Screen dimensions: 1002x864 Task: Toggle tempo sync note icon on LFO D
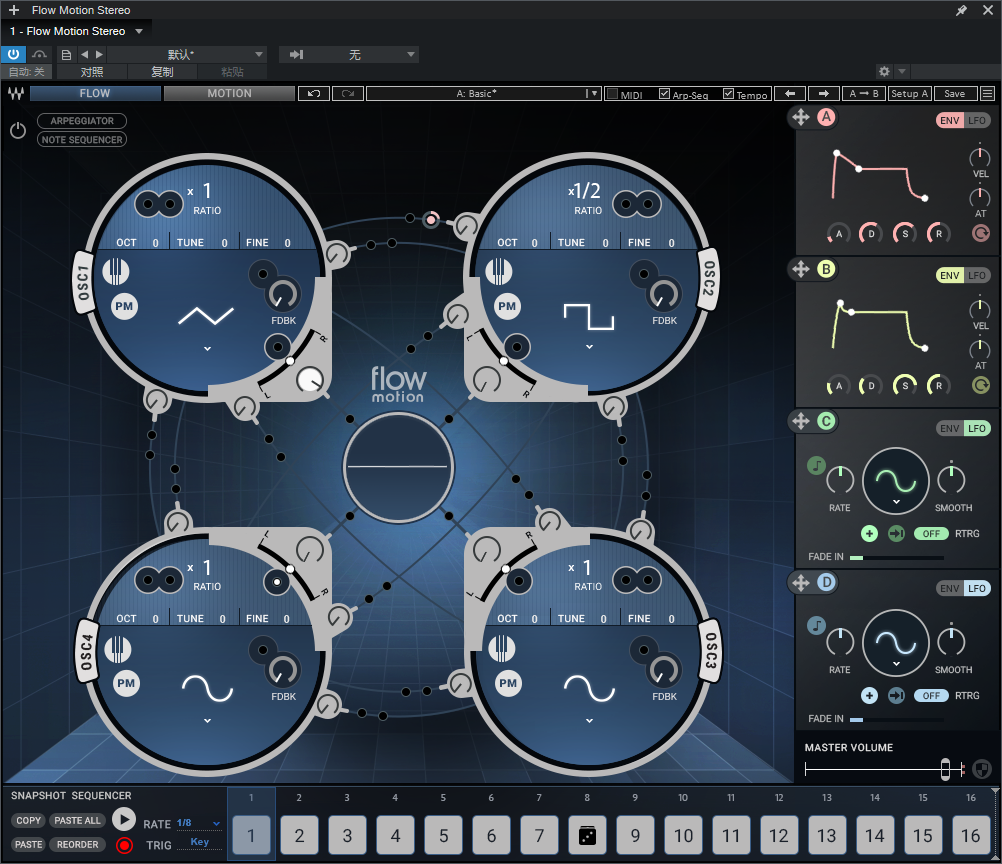(817, 625)
